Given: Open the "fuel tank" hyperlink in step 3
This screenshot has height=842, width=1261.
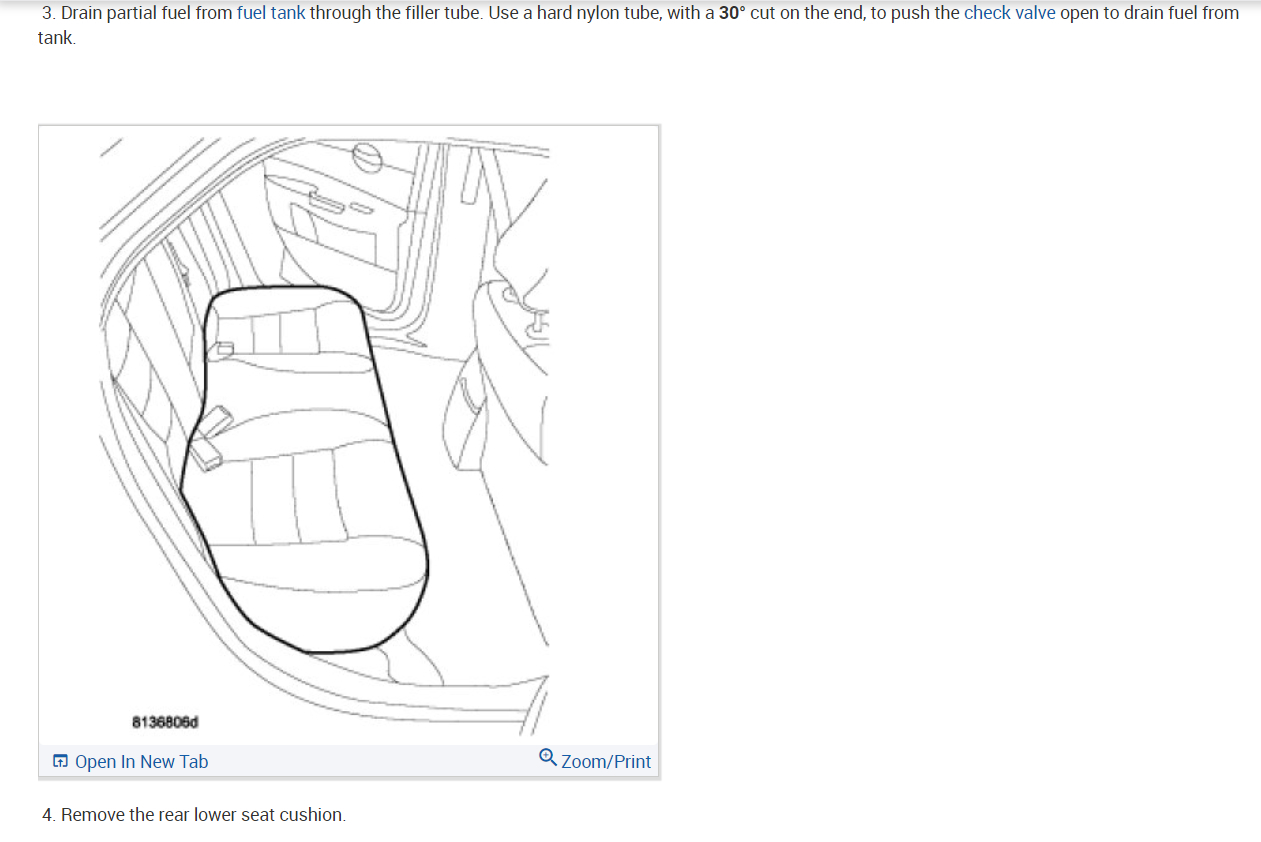Looking at the screenshot, I should [271, 14].
